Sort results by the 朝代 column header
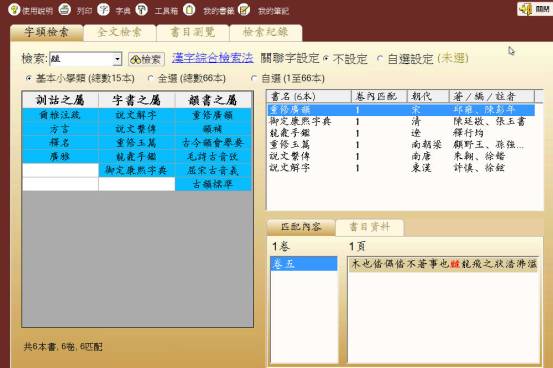Image resolution: width=553 pixels, height=368 pixels. click(x=428, y=96)
